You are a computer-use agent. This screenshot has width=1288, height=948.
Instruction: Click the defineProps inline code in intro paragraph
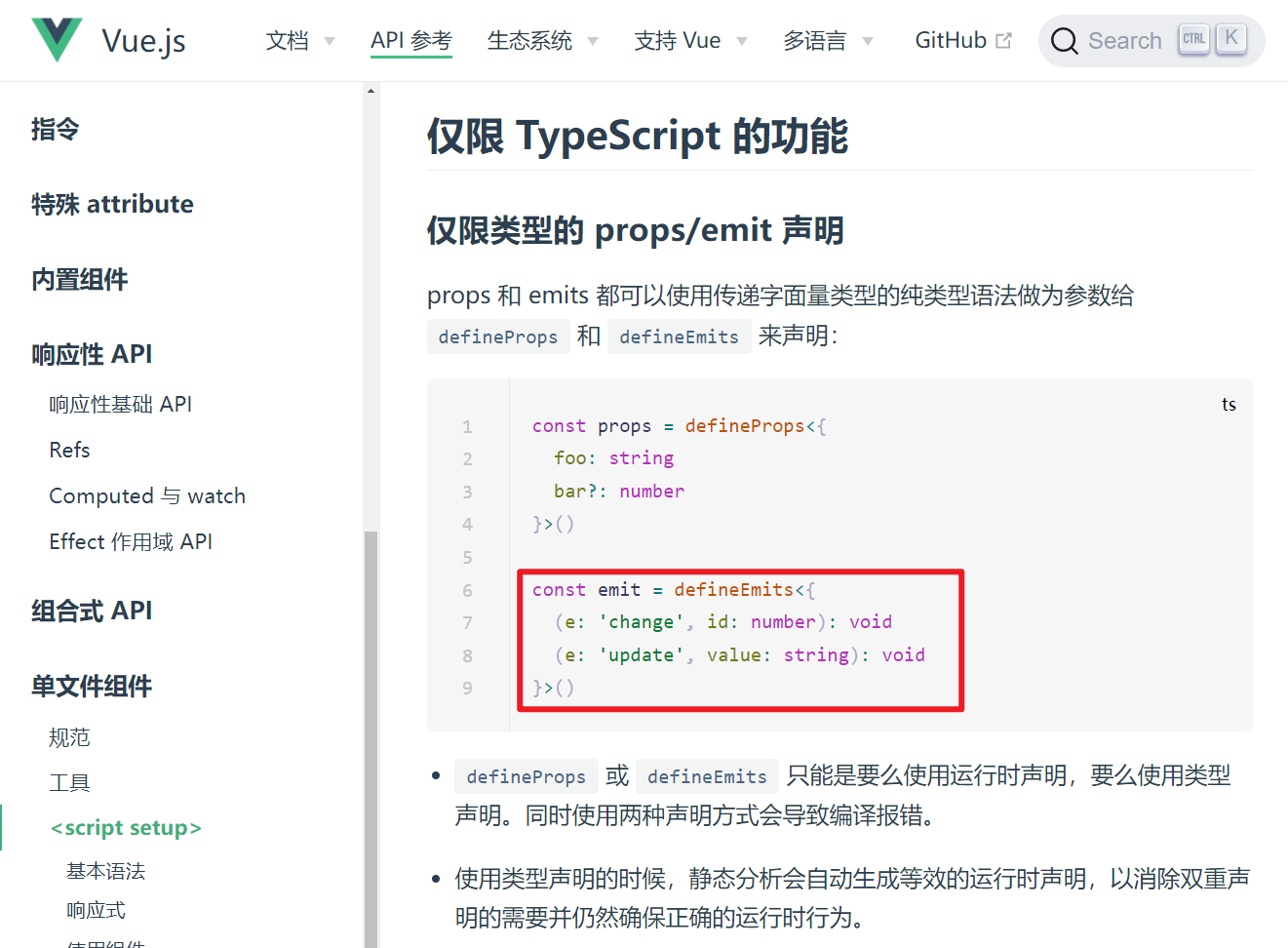(x=498, y=336)
